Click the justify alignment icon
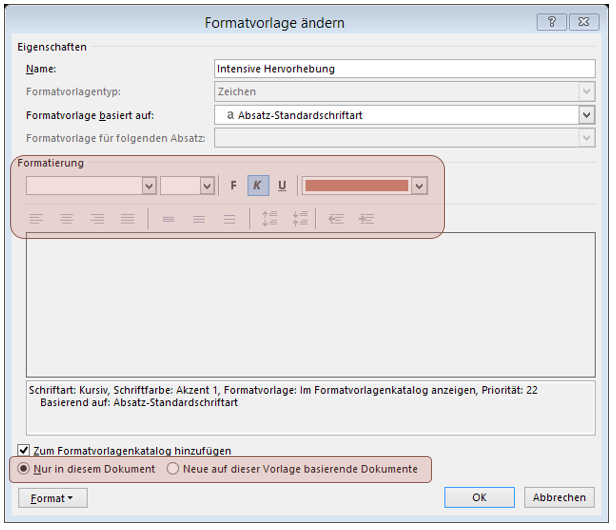Viewport: 616px width, 530px height. pos(127,219)
